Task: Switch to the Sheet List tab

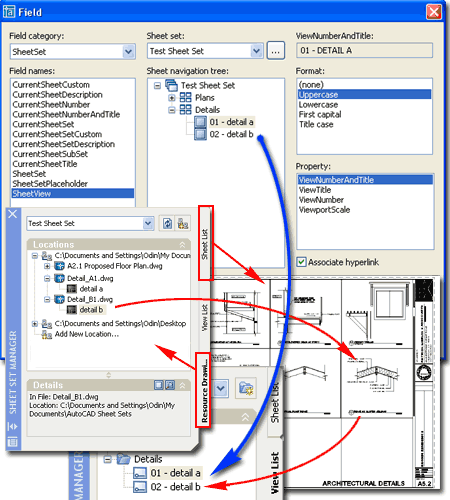Action: click(205, 243)
